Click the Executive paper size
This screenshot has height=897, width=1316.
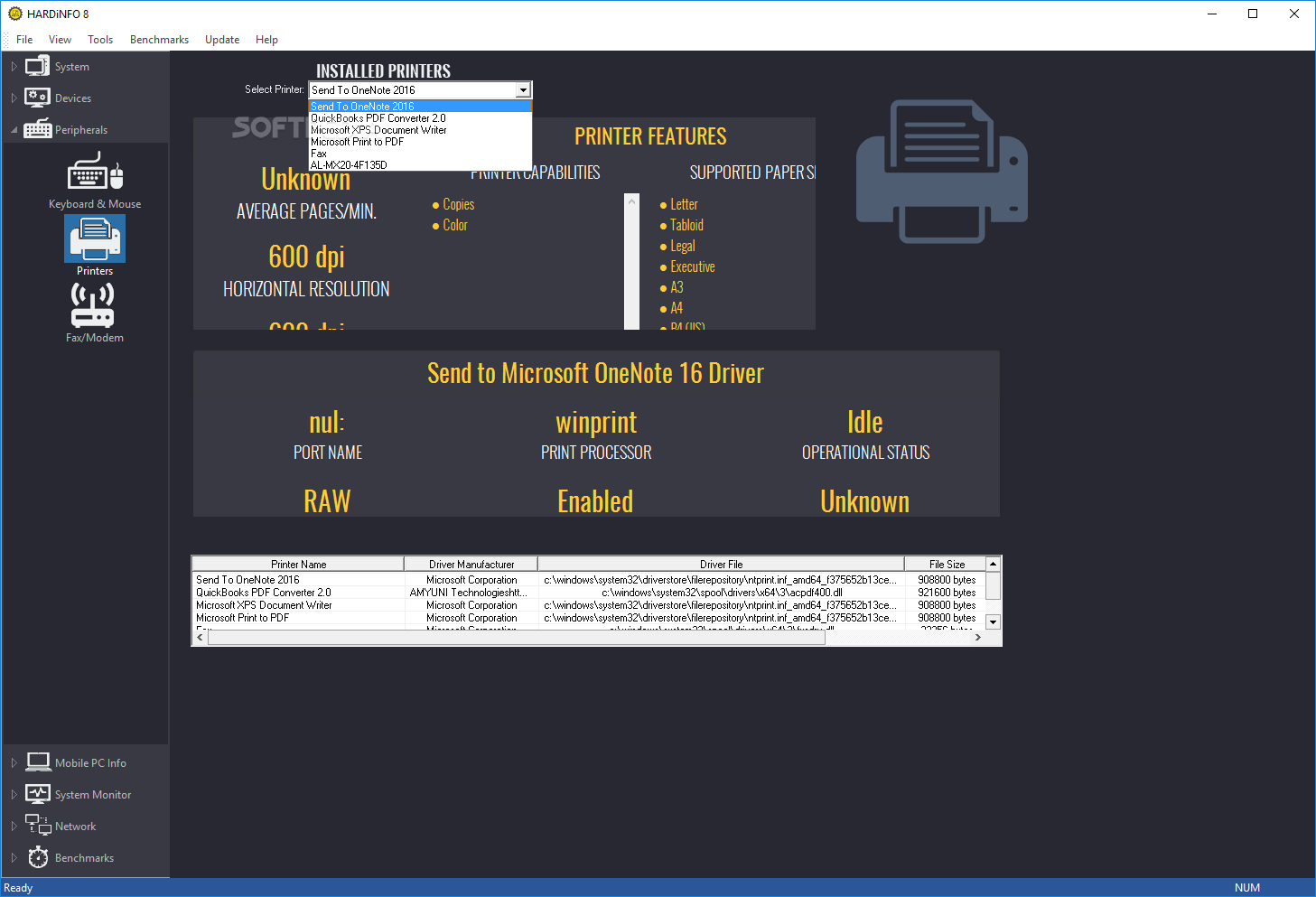687,266
